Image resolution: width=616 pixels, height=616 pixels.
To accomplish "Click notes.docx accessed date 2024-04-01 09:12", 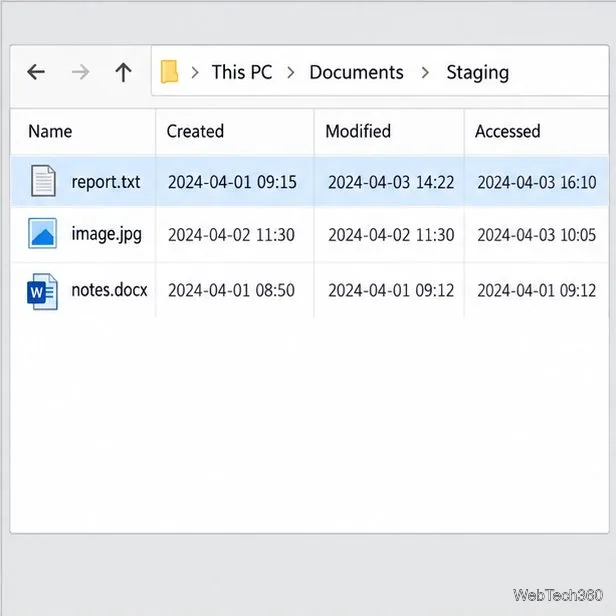I will 537,291.
